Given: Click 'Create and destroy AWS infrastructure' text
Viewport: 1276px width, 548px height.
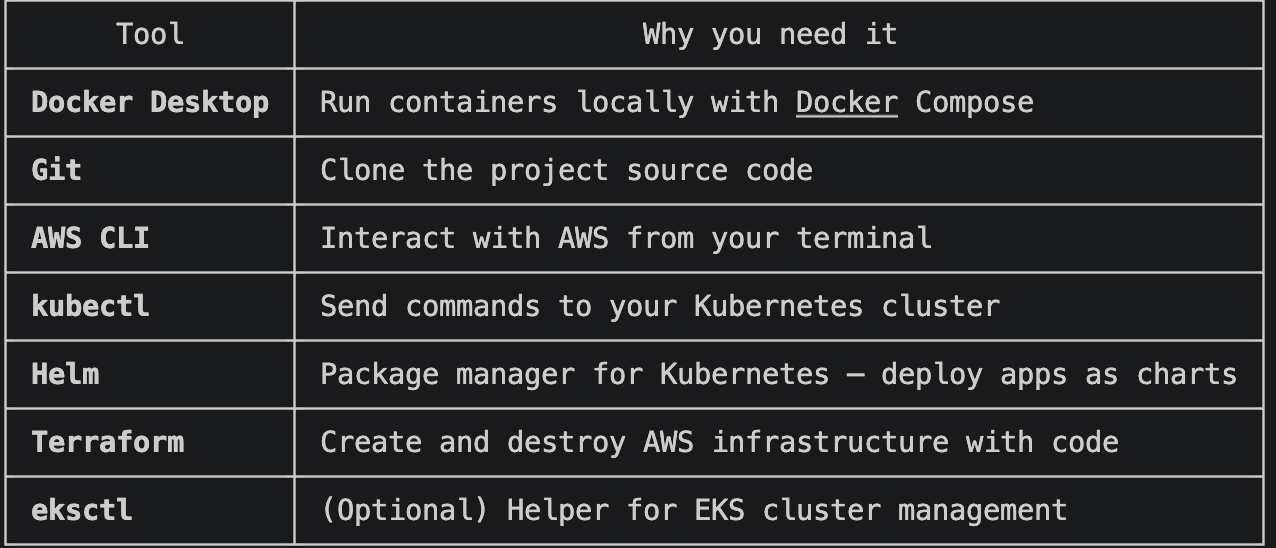Looking at the screenshot, I should [x=634, y=442].
